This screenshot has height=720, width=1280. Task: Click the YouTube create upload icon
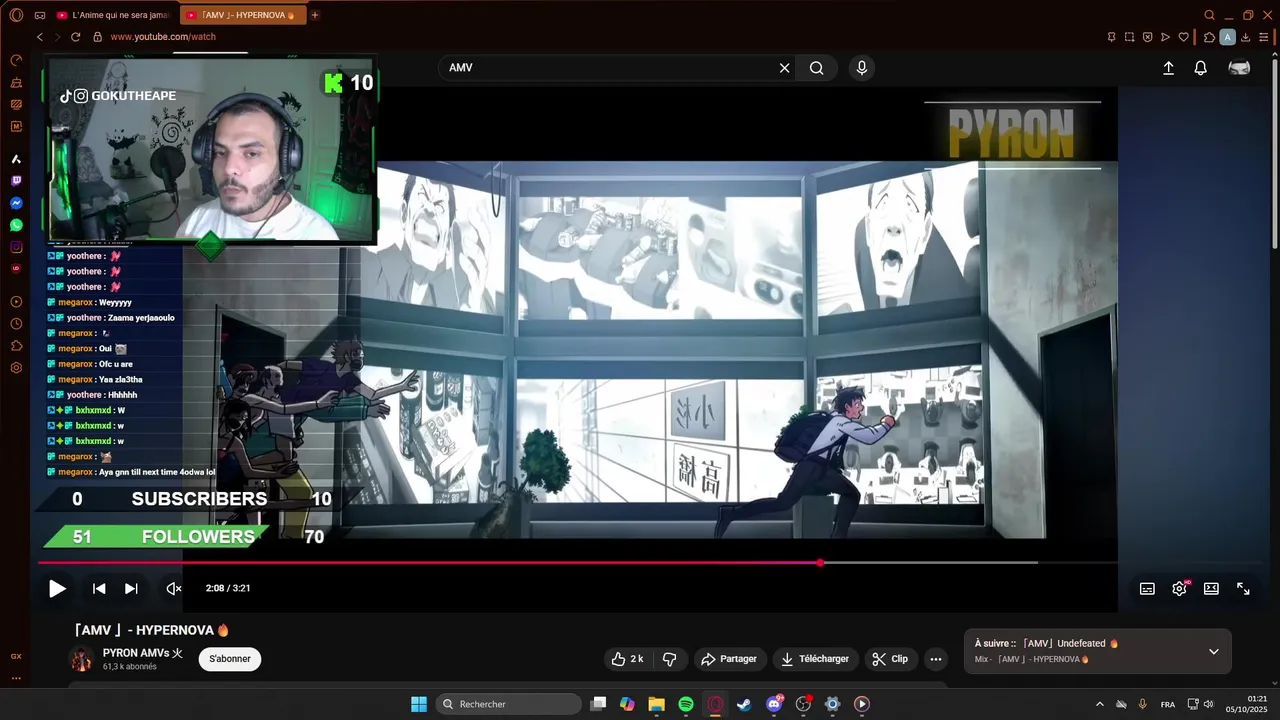1168,68
